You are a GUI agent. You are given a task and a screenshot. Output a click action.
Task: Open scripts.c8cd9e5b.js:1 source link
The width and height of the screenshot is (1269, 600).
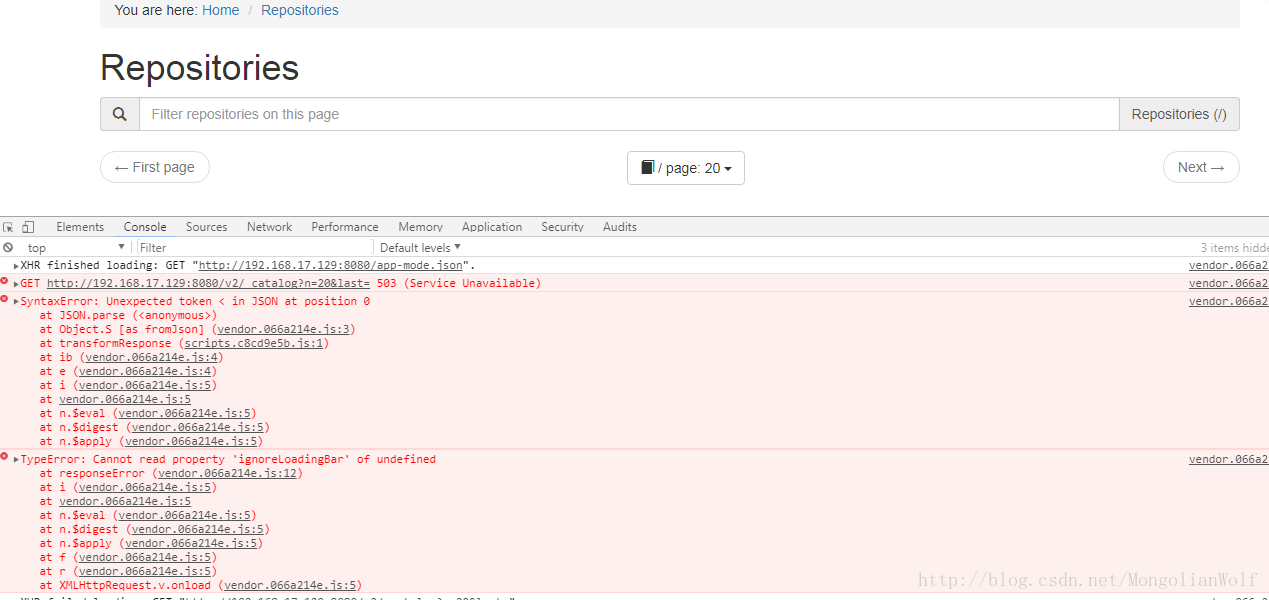[253, 343]
